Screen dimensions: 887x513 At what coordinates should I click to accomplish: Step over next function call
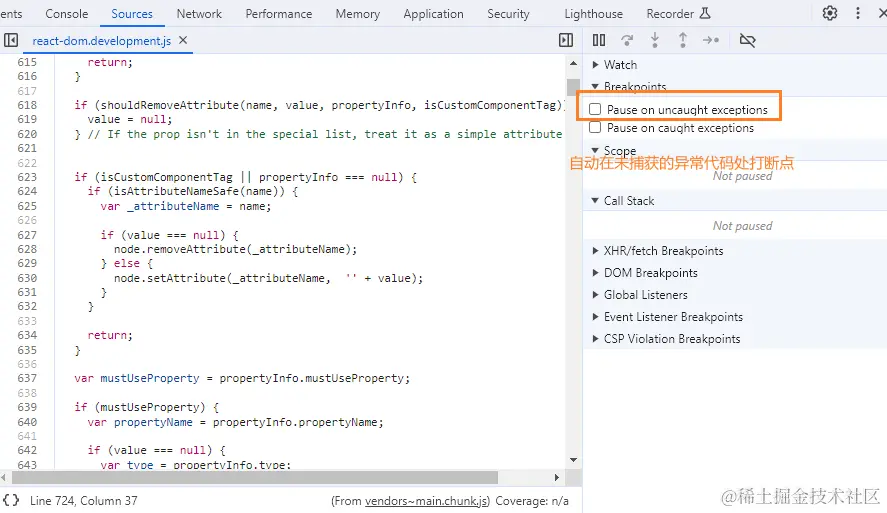pyautogui.click(x=627, y=40)
